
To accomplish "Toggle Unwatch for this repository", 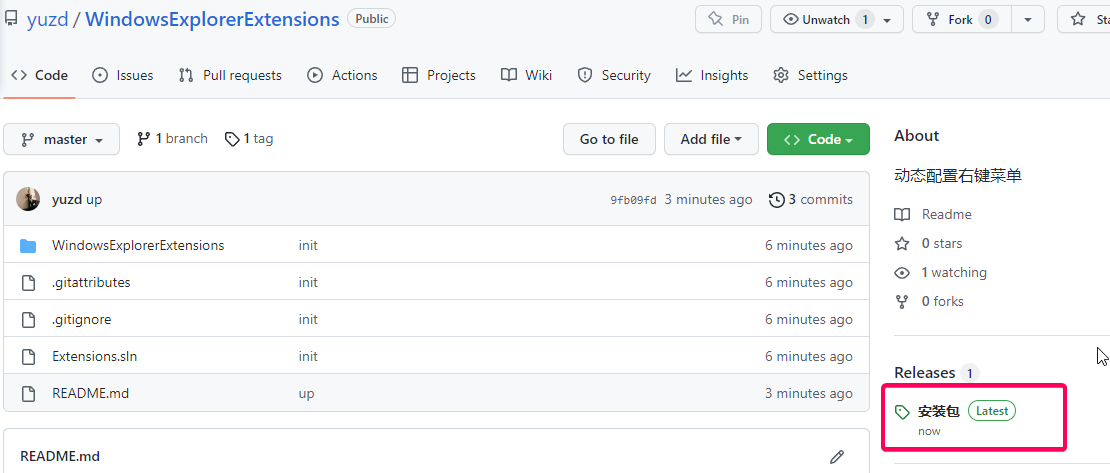I will click(837, 19).
